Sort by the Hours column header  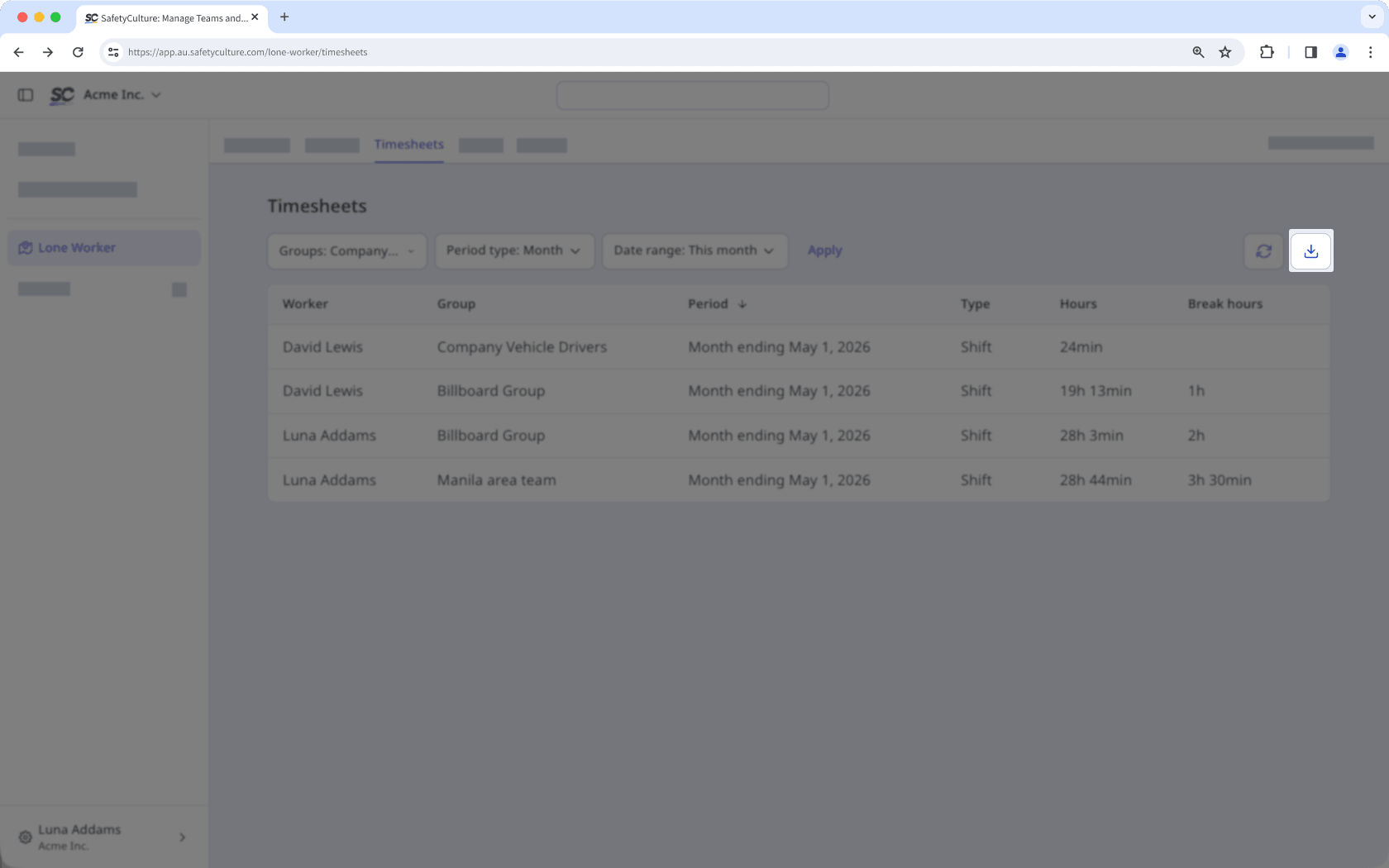point(1078,304)
